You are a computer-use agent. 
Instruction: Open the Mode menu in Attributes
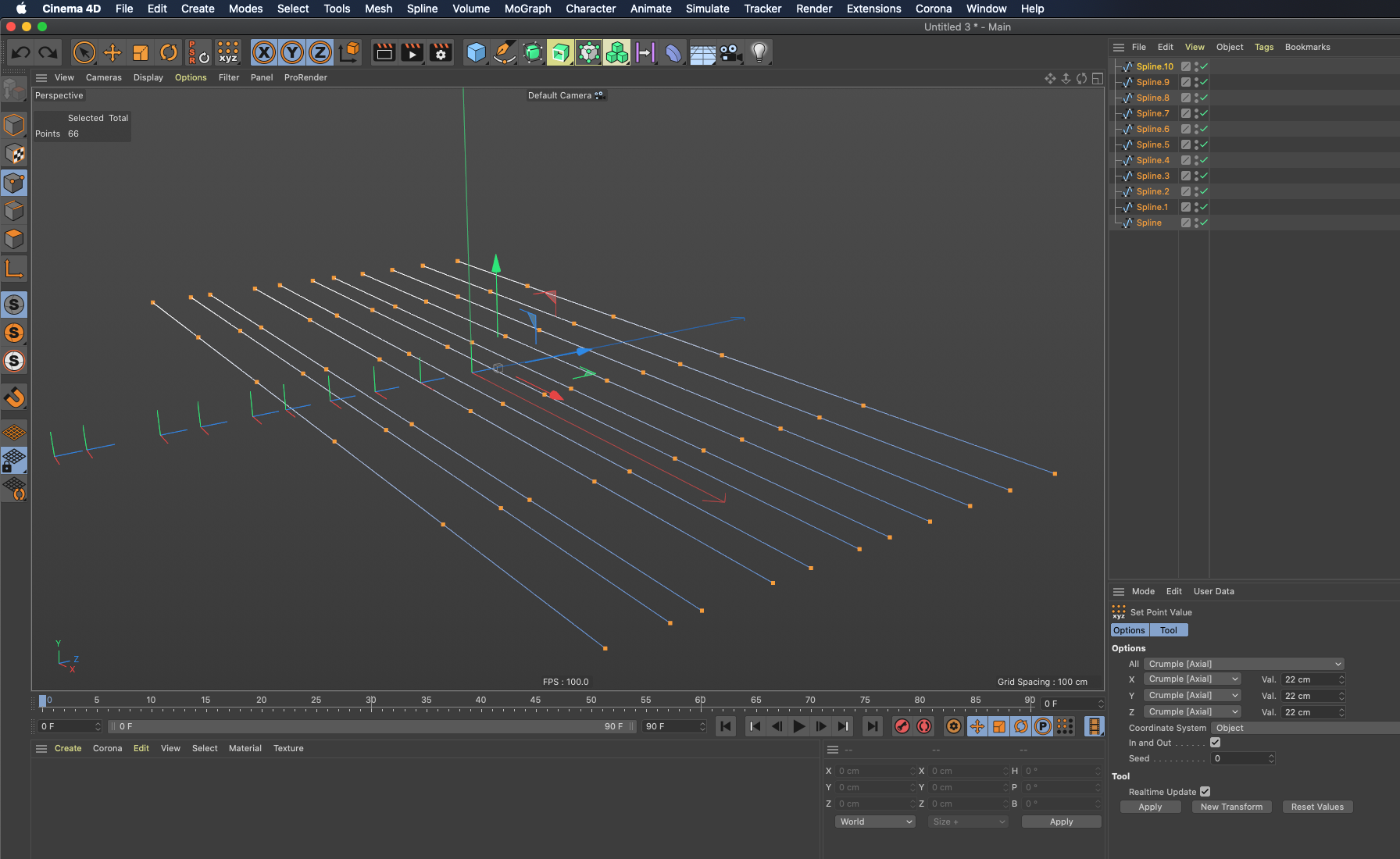coord(1143,591)
